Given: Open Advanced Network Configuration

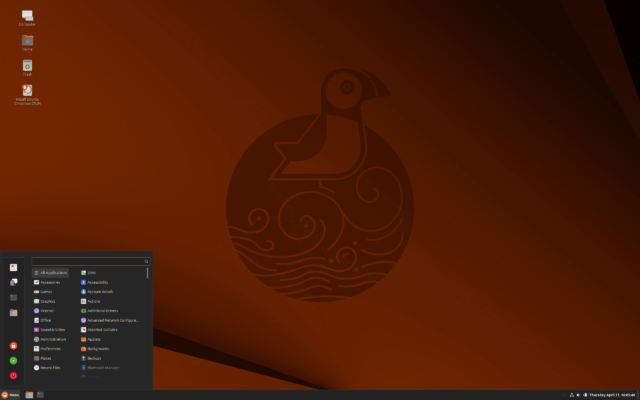Looking at the screenshot, I should (x=112, y=320).
